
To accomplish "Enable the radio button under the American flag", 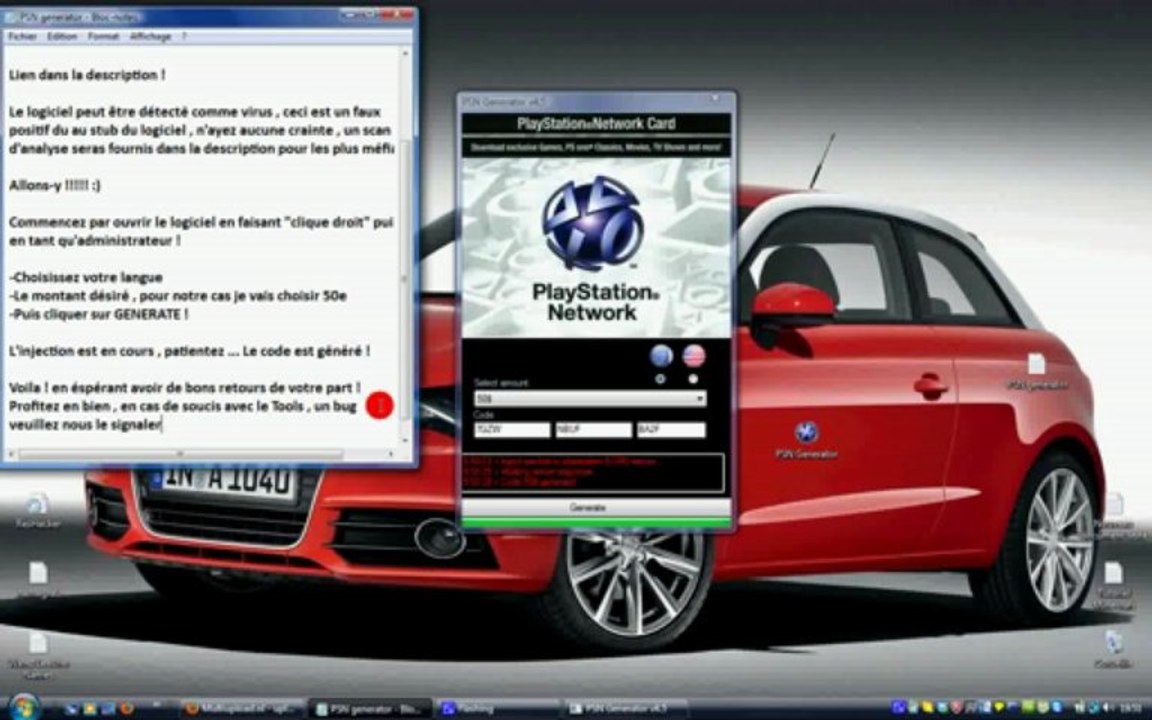I will tap(693, 379).
